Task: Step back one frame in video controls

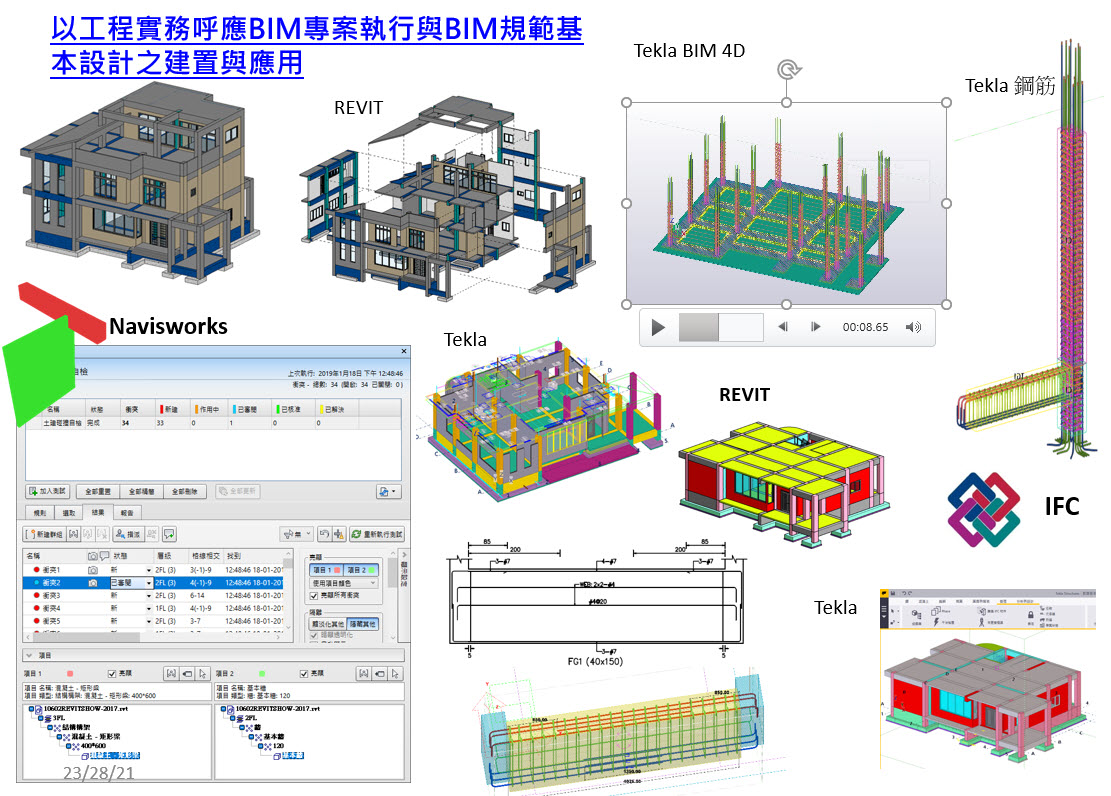Action: (783, 327)
